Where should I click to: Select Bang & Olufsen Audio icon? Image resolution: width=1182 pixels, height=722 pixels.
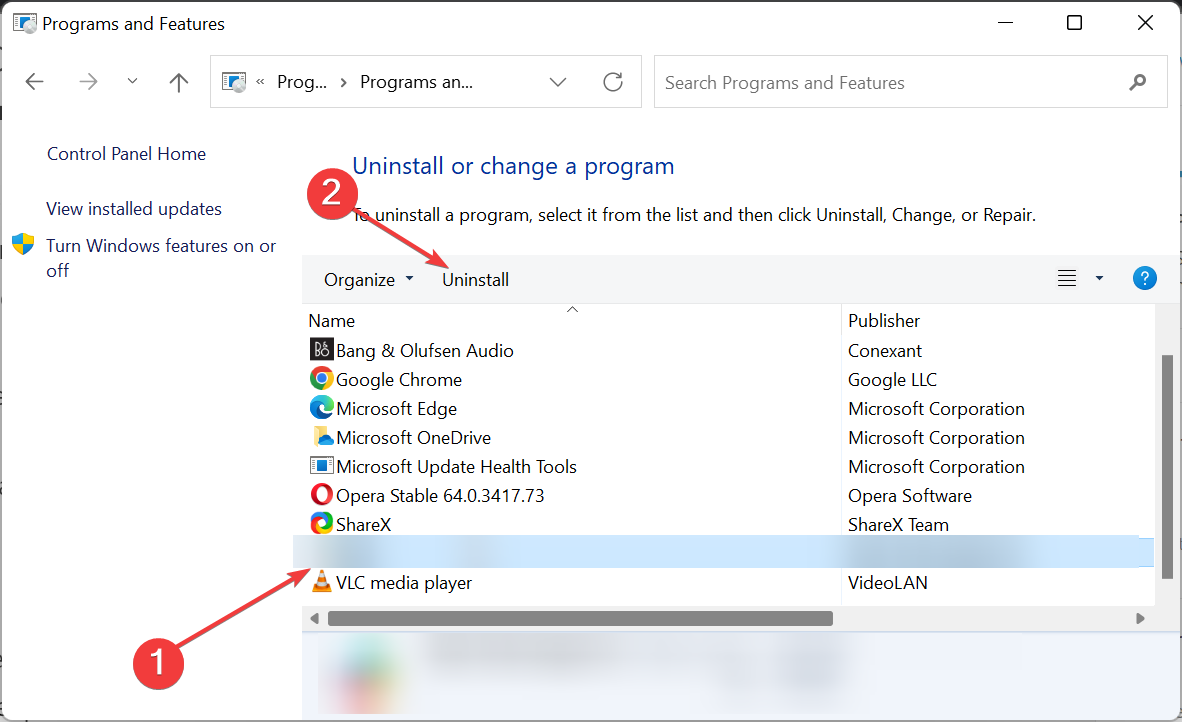pos(322,349)
